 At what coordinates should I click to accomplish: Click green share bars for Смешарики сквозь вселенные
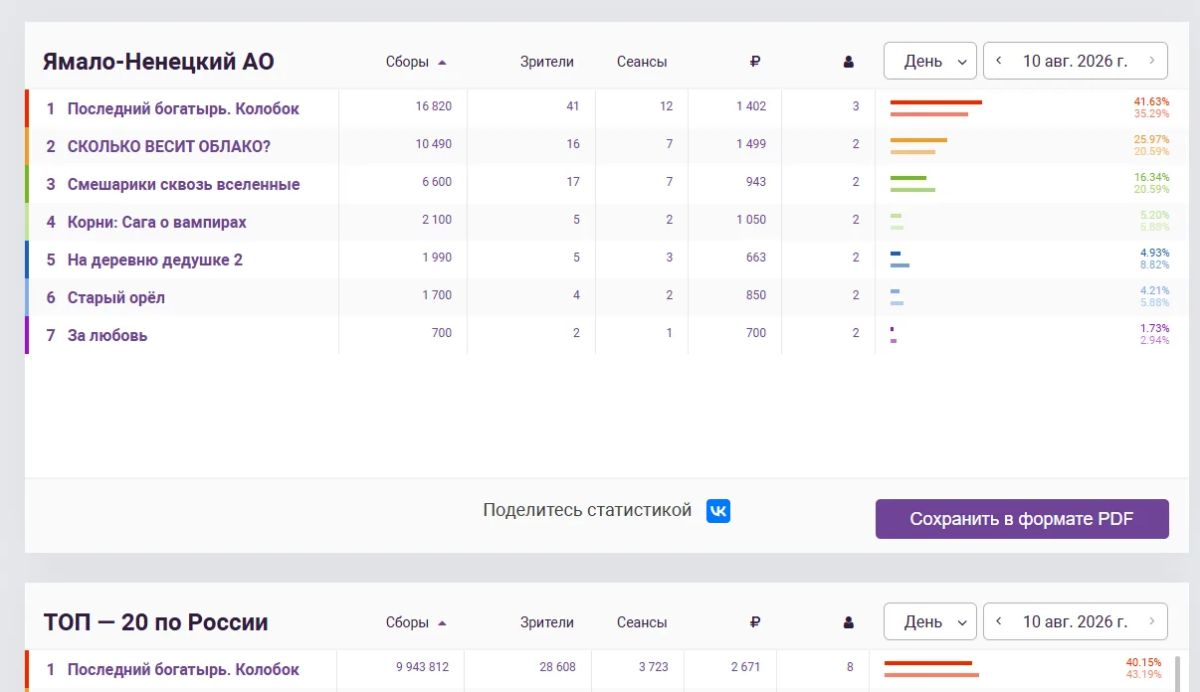913,183
